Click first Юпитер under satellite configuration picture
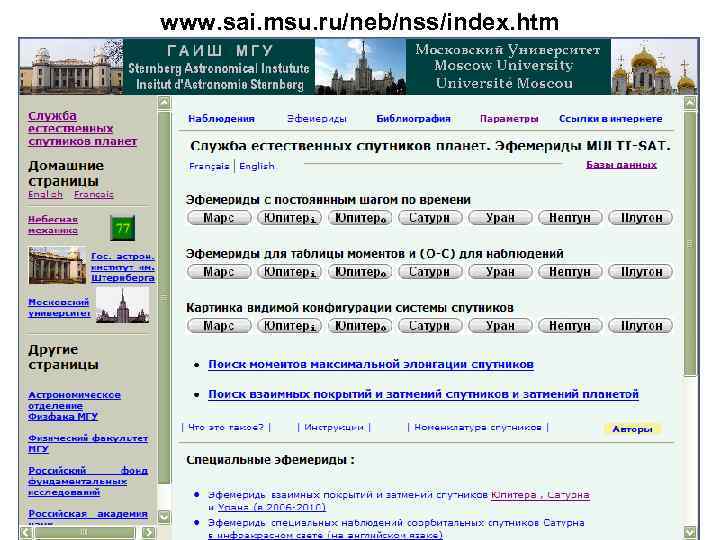720x540 pixels. [289, 326]
